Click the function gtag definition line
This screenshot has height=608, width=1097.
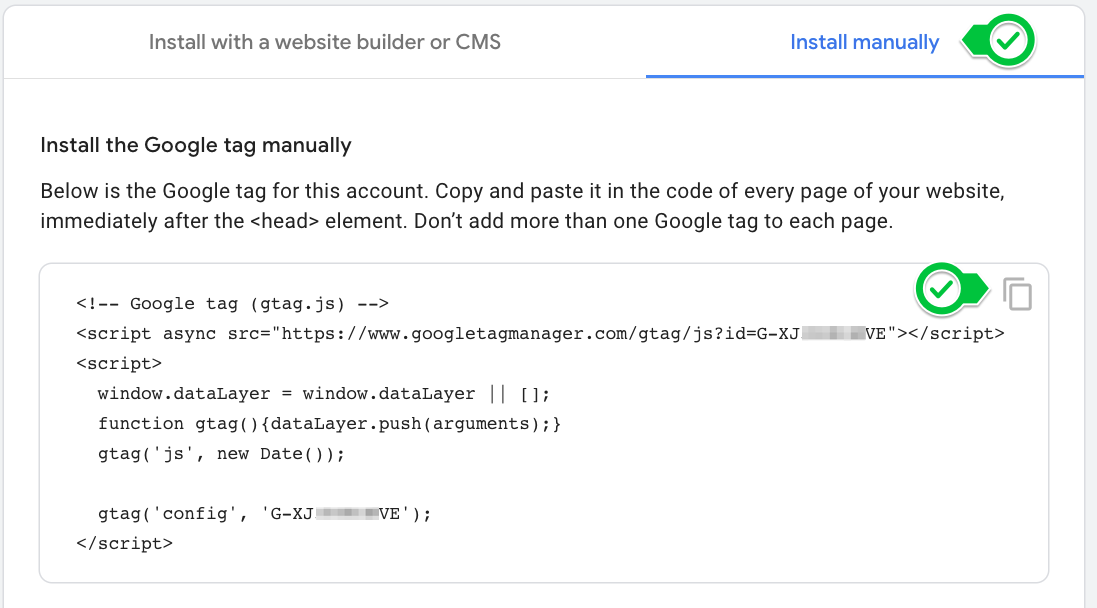click(330, 423)
